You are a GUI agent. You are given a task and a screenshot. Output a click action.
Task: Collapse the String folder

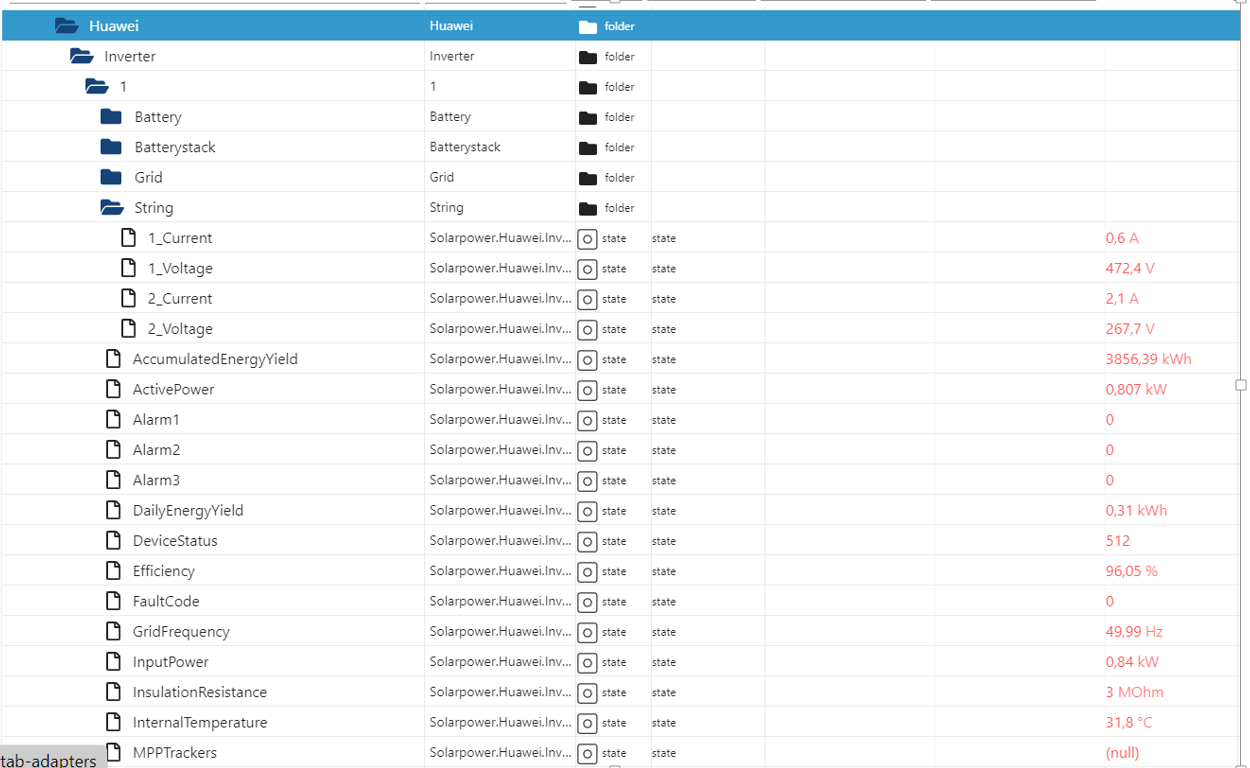112,207
